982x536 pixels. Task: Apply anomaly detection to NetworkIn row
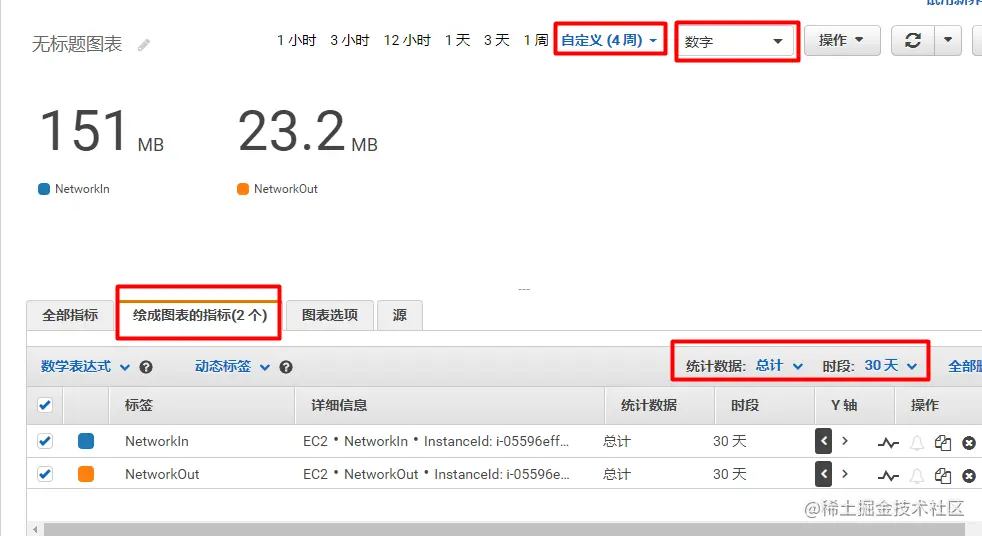pos(888,443)
